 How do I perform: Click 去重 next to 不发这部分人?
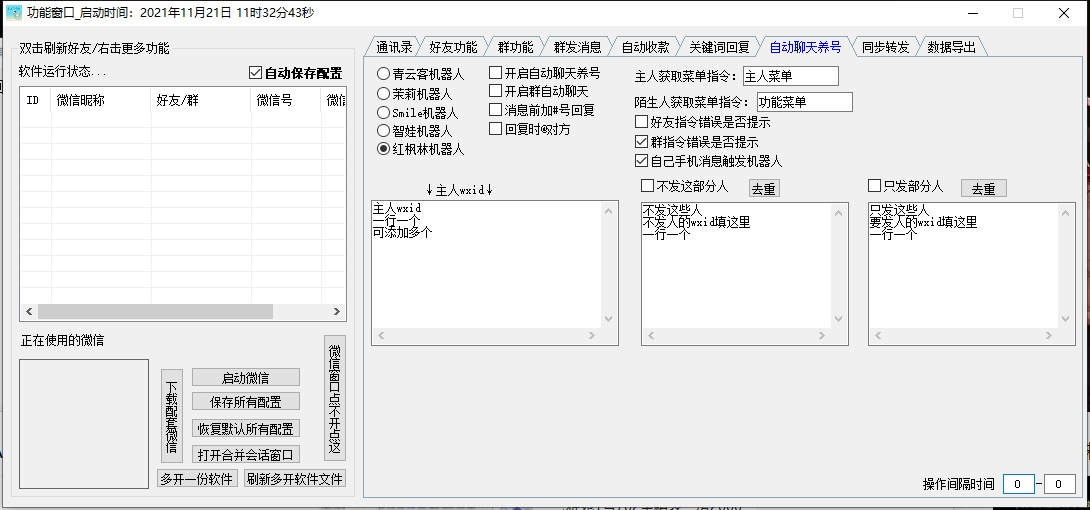click(x=764, y=188)
